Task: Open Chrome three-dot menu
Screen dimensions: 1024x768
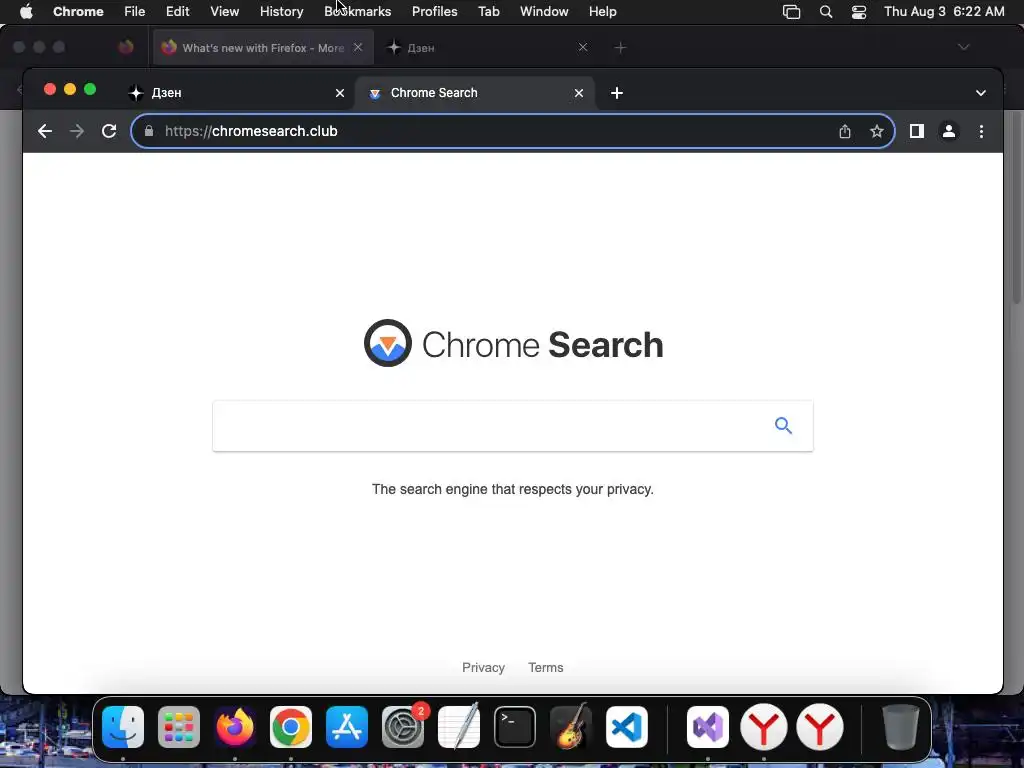Action: (x=981, y=131)
